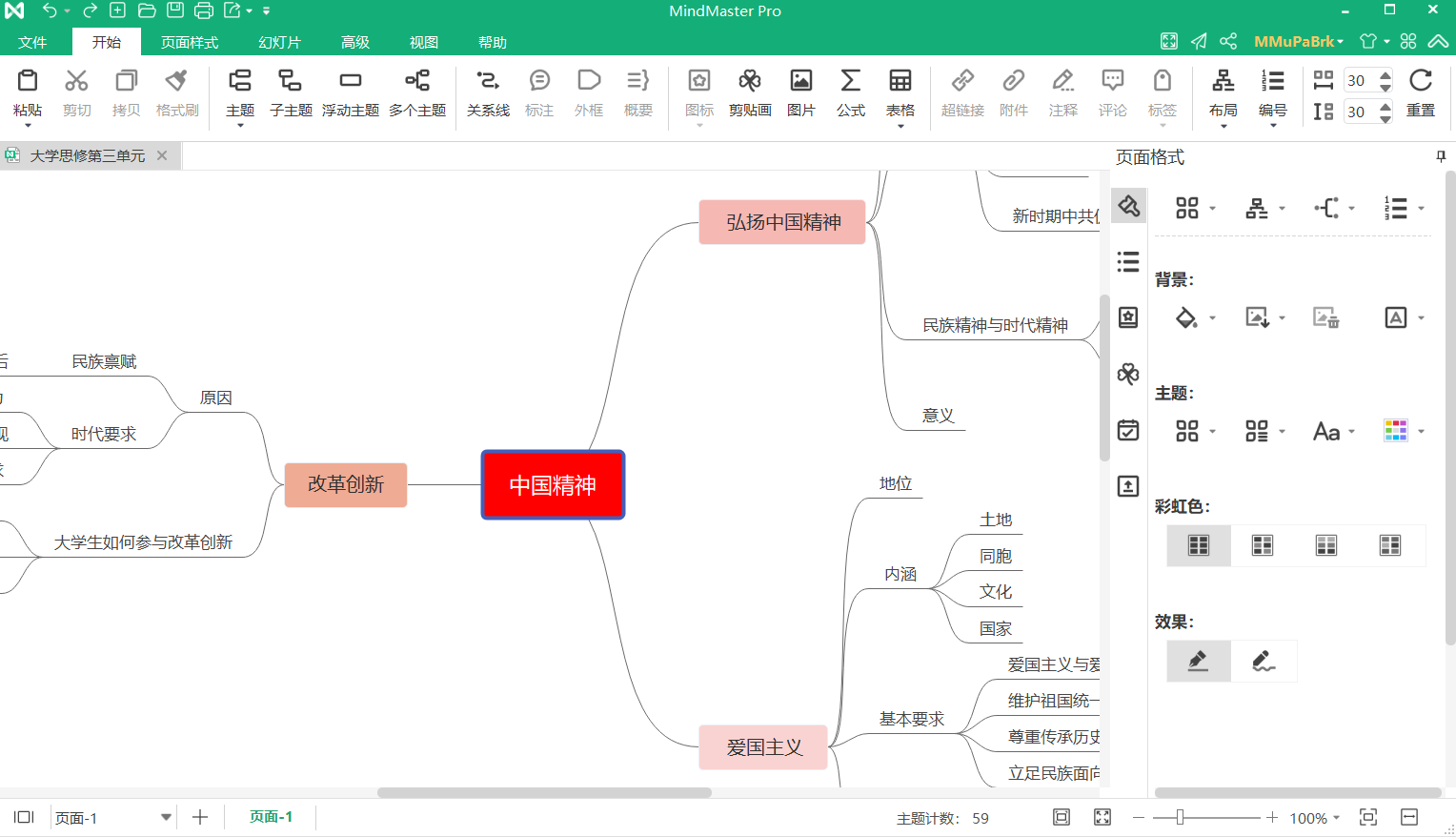Close the 大学思修第三单元 document tab
Screen dimensions: 1456x837
coord(162,155)
